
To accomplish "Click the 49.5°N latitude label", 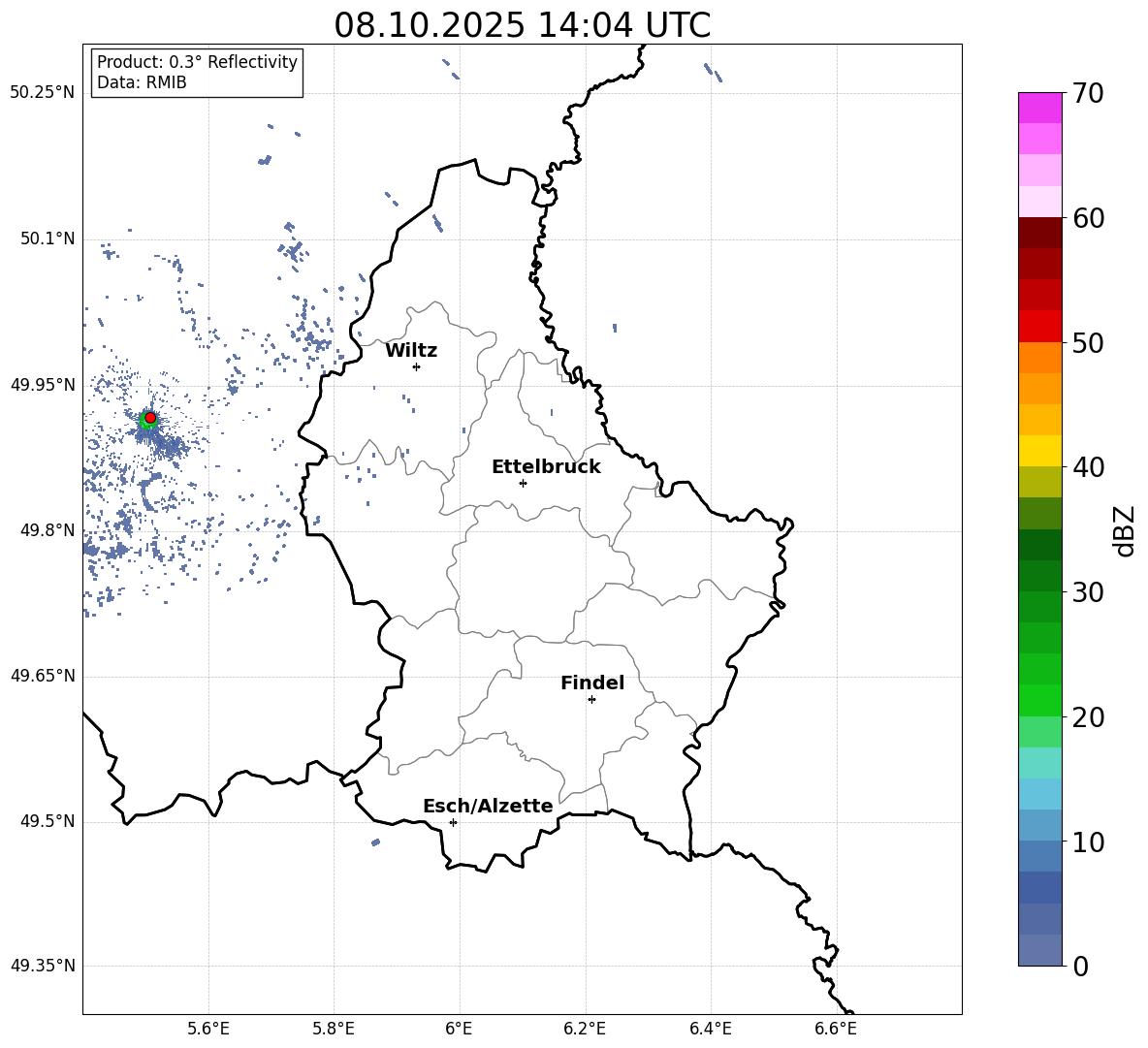I will point(48,821).
